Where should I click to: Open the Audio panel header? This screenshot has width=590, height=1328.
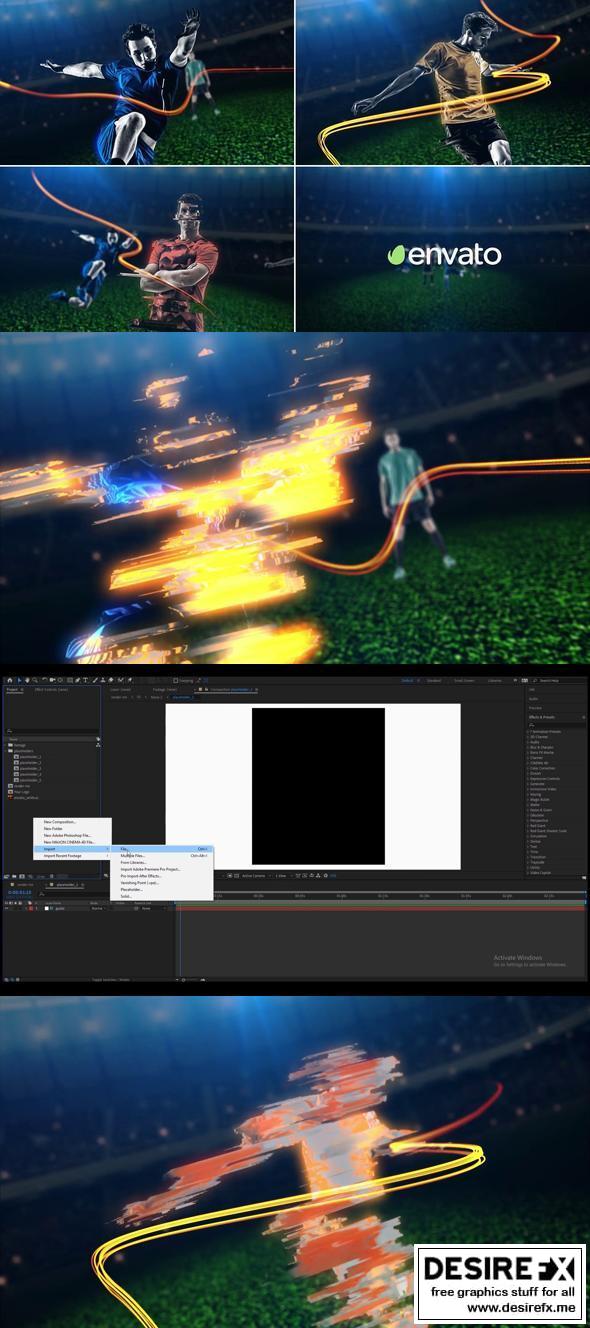pos(533,698)
